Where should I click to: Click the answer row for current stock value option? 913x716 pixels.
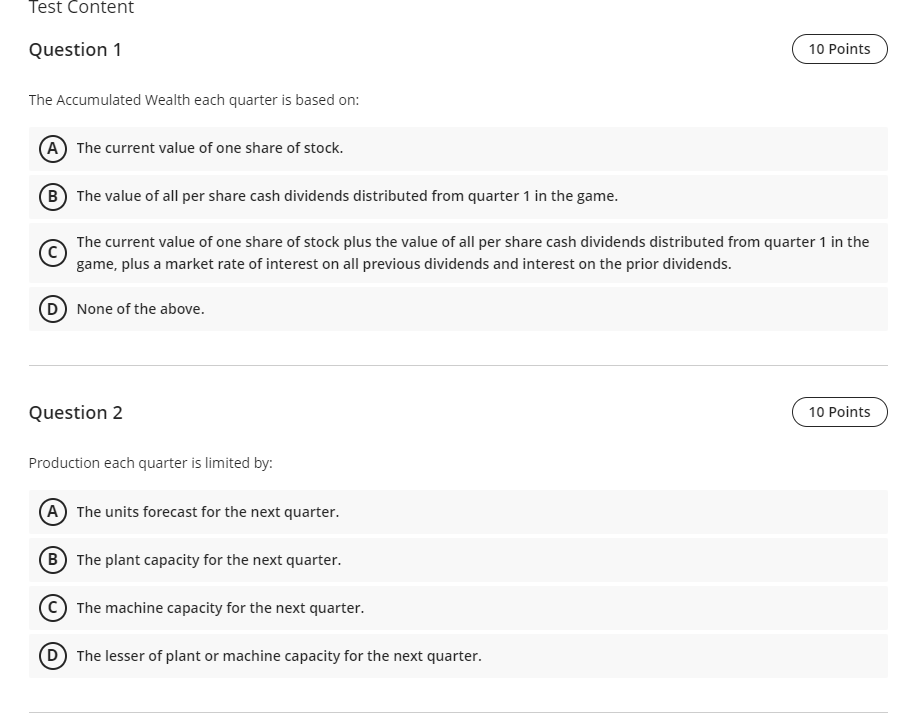[x=458, y=147]
